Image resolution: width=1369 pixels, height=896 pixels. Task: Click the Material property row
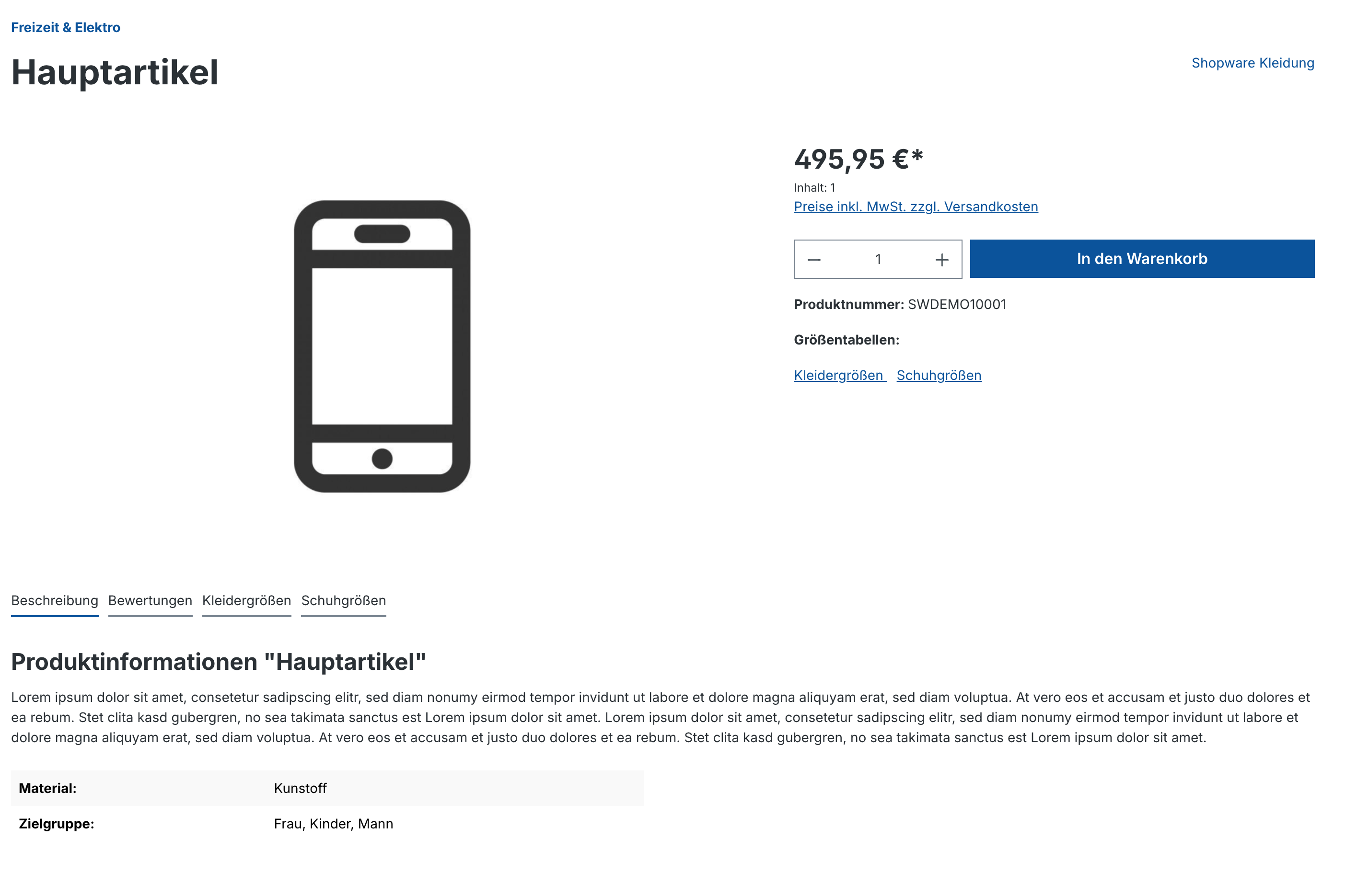327,789
